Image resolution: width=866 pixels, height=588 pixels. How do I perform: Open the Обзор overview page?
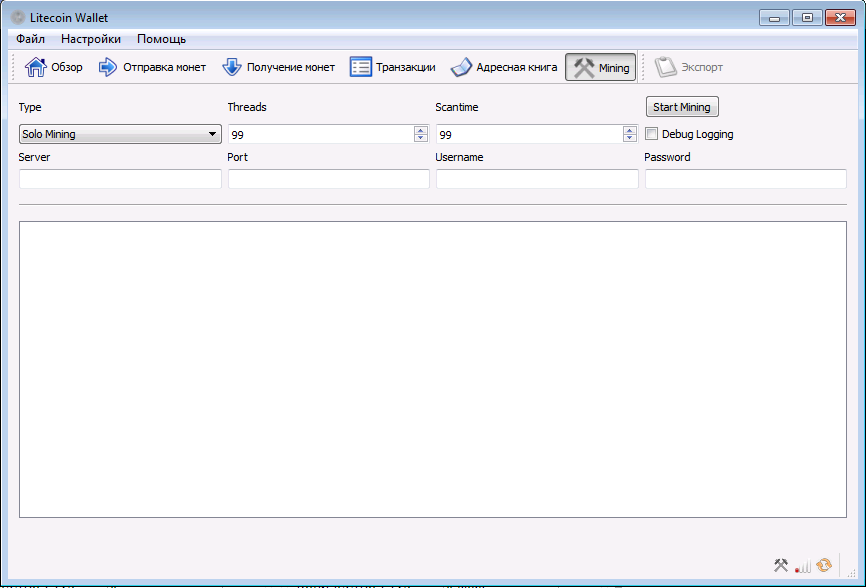coord(54,67)
